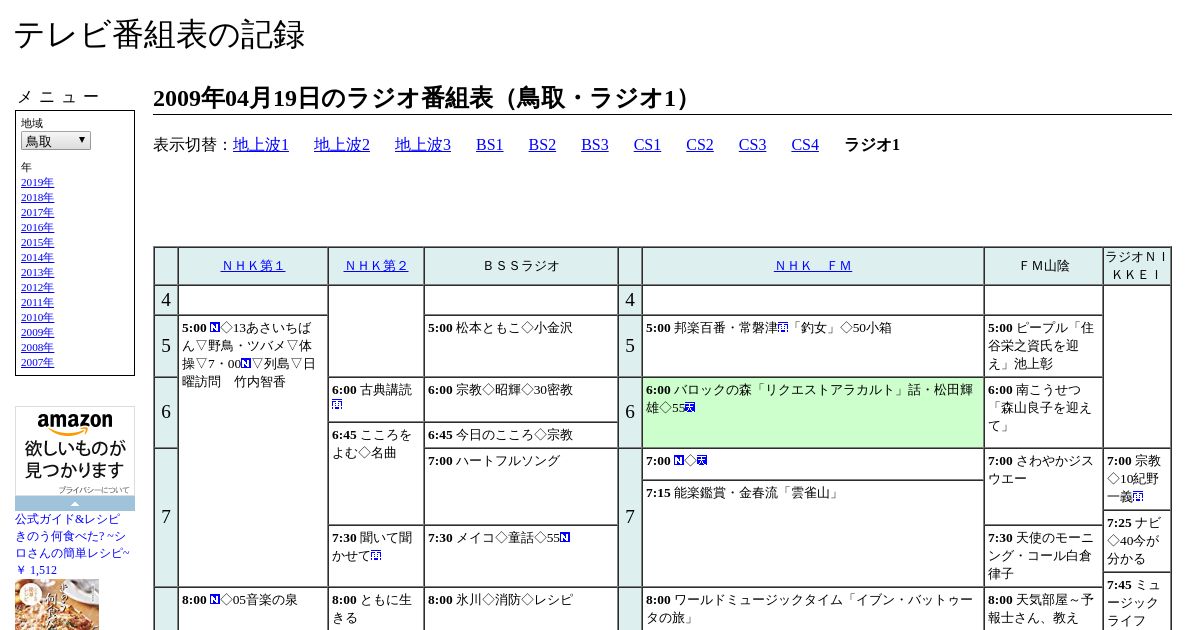This screenshot has height=630, width=1200.
Task: Click the weather icon in バロックの森 cell
Action: point(690,408)
